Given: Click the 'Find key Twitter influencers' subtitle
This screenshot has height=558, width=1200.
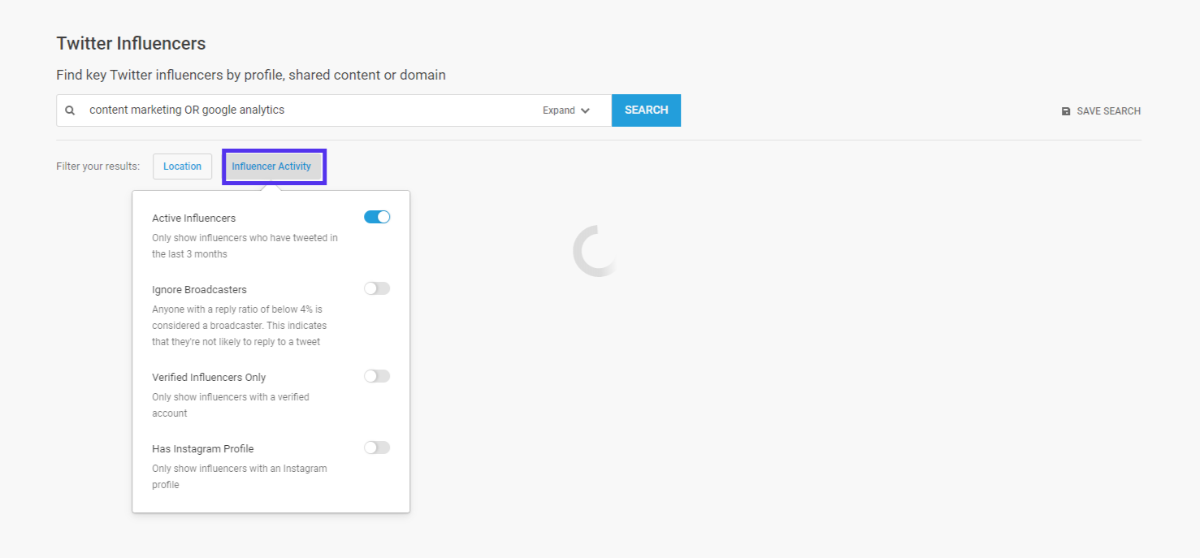Looking at the screenshot, I should click(x=251, y=75).
